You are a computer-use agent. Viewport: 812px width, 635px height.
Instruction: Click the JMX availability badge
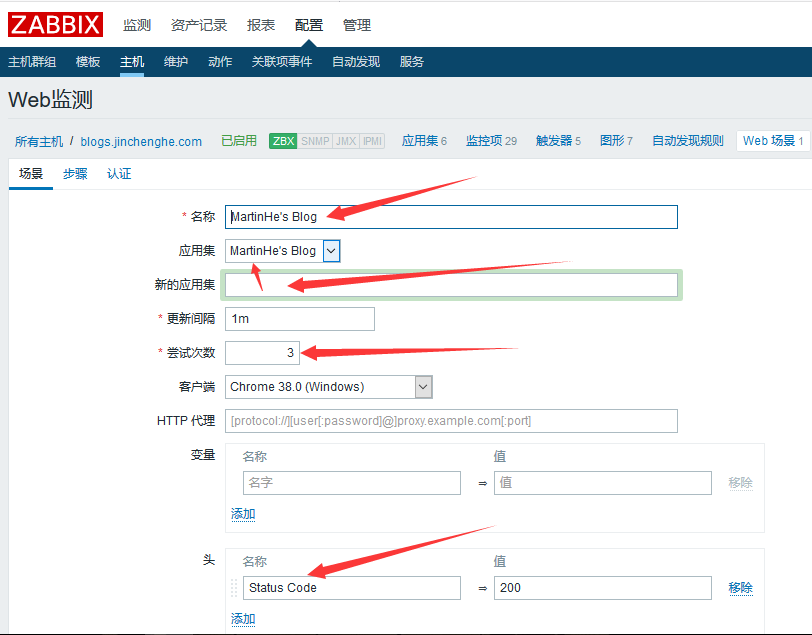(x=345, y=141)
